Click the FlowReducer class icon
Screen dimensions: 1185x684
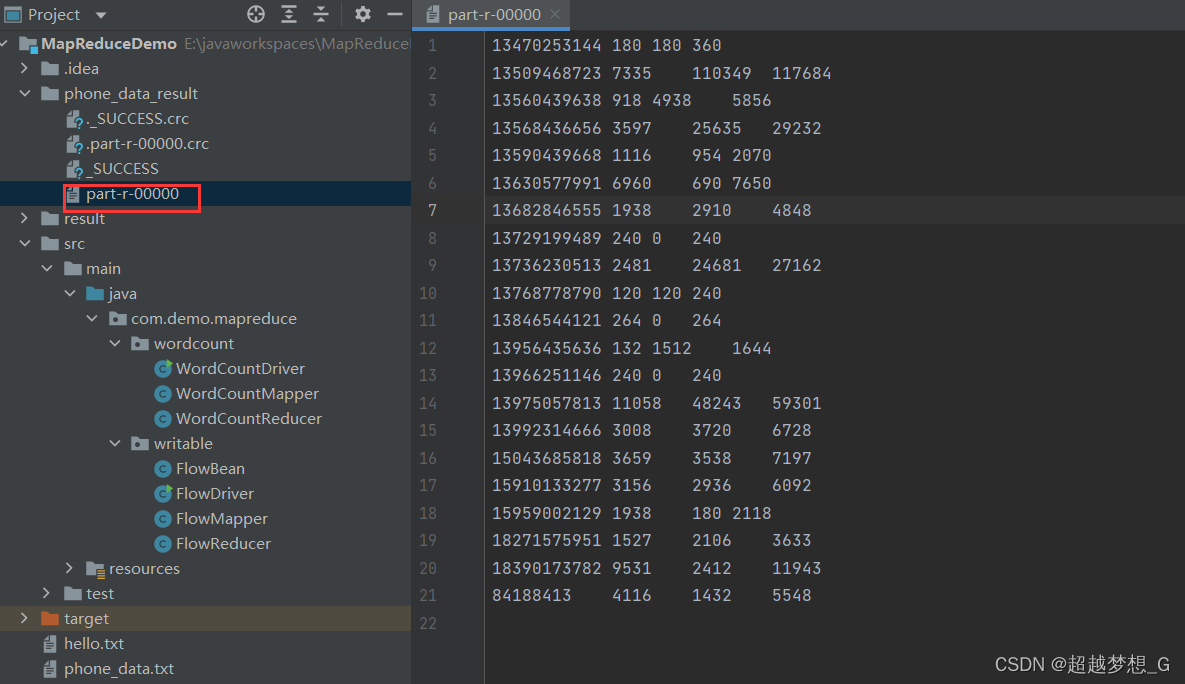[x=162, y=544]
